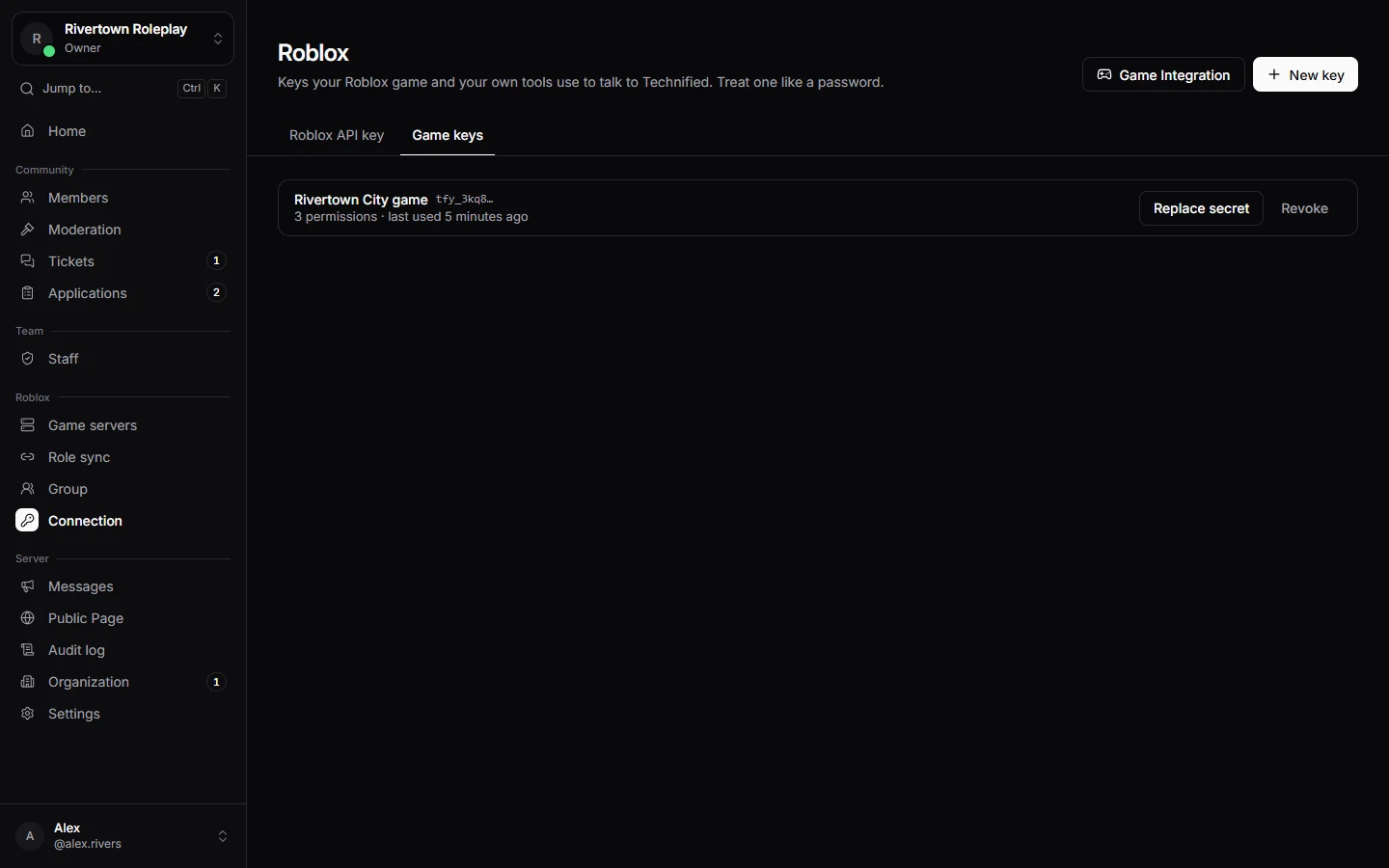
Task: Select Members label in sidebar
Action: (x=78, y=198)
